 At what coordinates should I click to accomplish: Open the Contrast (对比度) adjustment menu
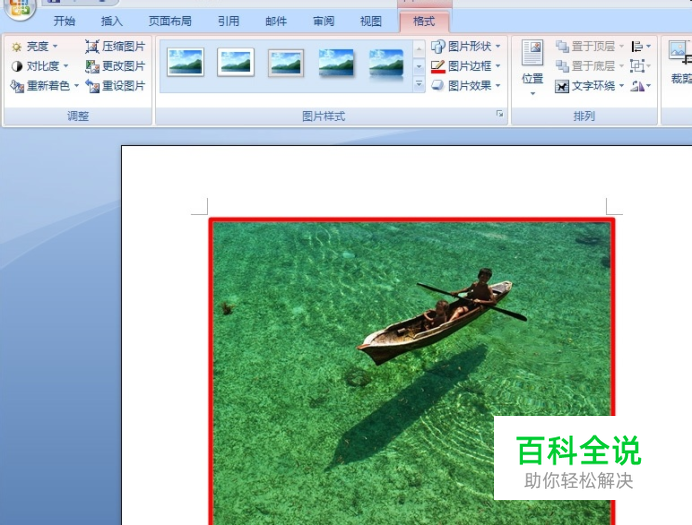tap(40, 66)
